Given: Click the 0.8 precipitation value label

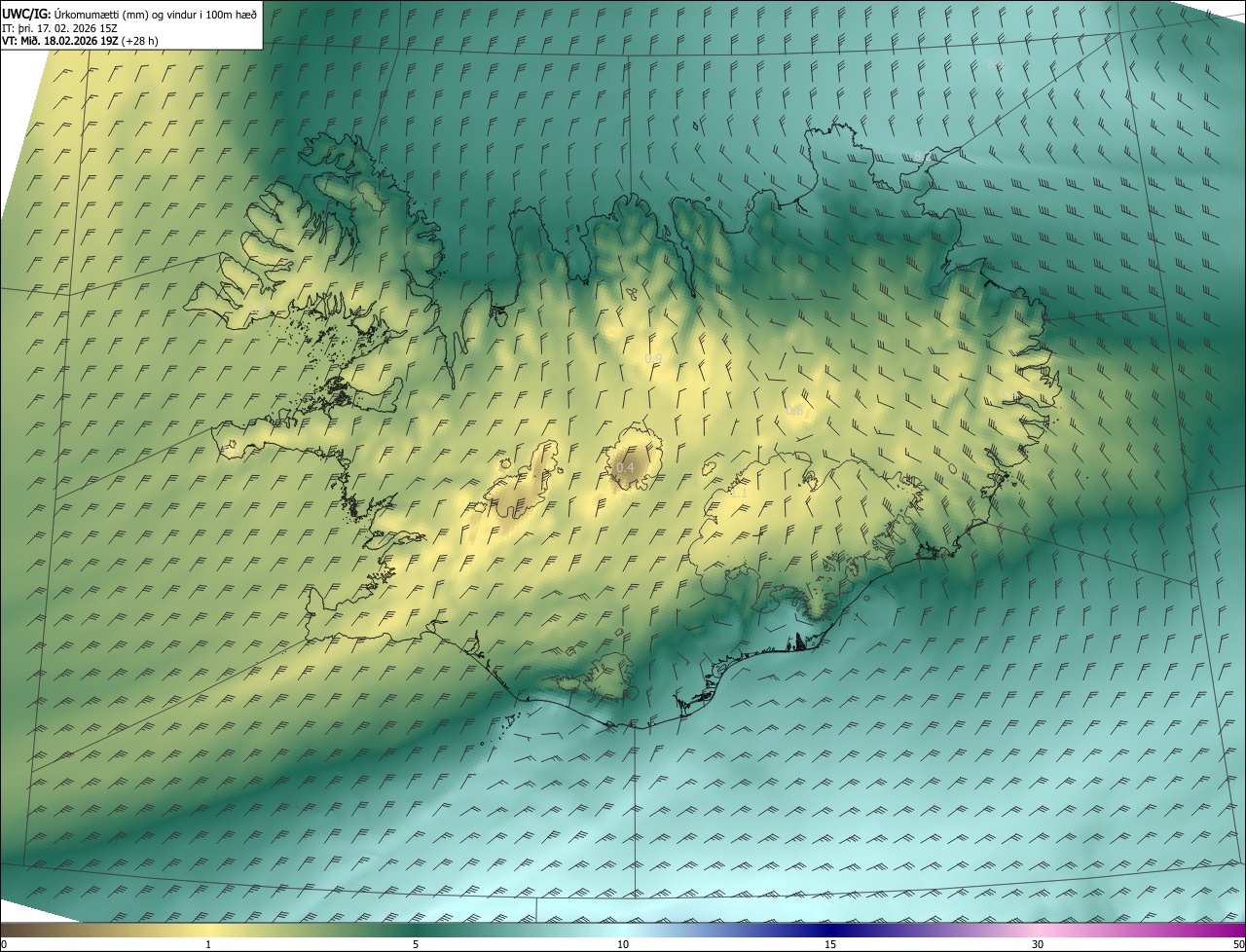Looking at the screenshot, I should pos(795,411).
